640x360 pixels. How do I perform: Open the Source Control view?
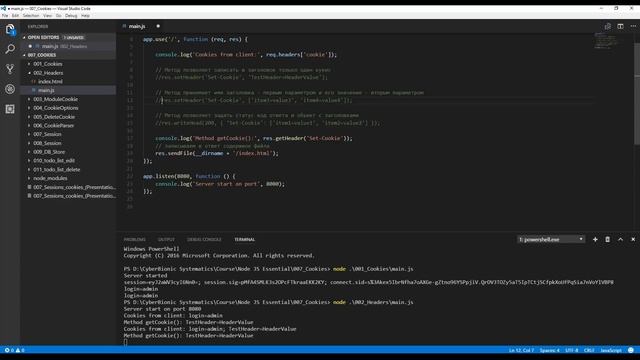[10, 69]
